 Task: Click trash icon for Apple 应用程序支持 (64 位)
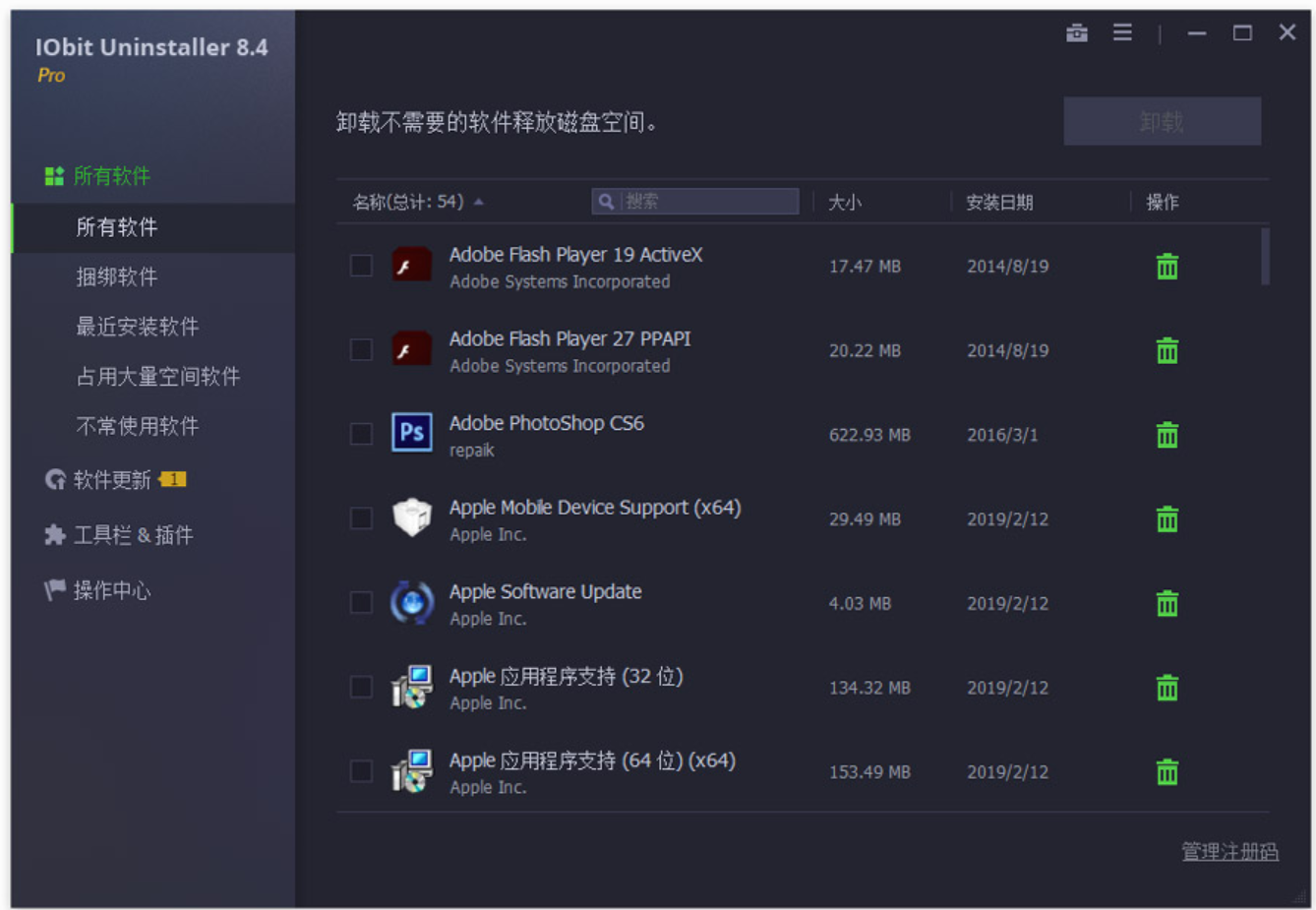1166,772
